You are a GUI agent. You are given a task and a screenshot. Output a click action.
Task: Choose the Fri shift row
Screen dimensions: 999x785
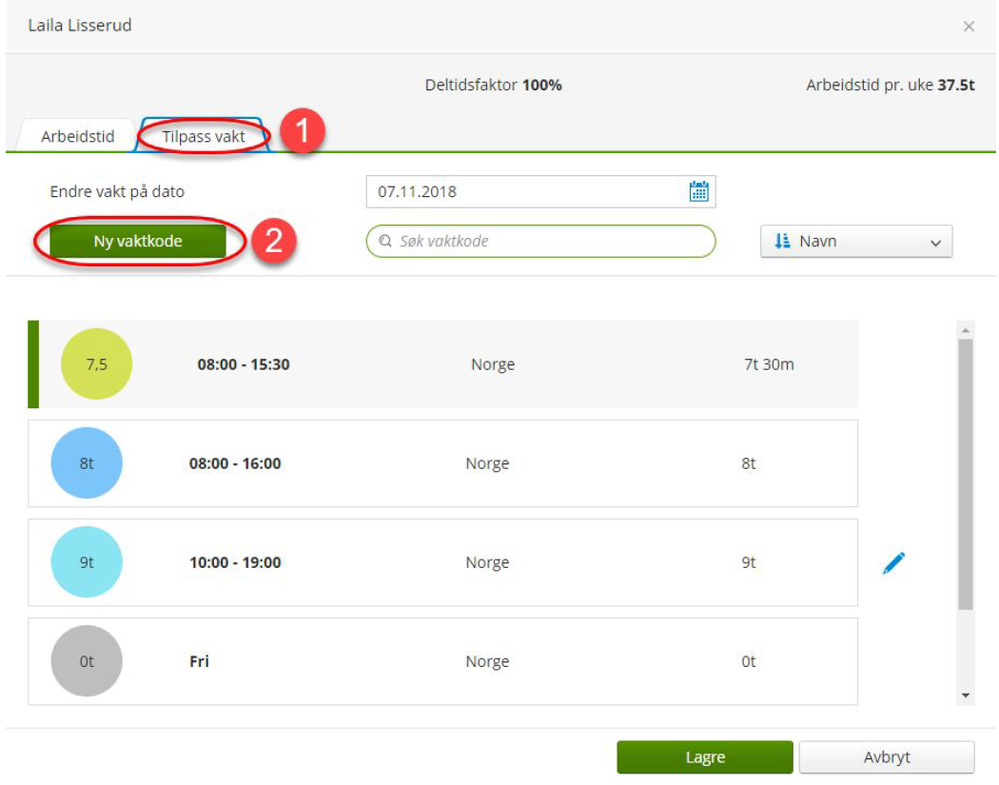(x=443, y=661)
